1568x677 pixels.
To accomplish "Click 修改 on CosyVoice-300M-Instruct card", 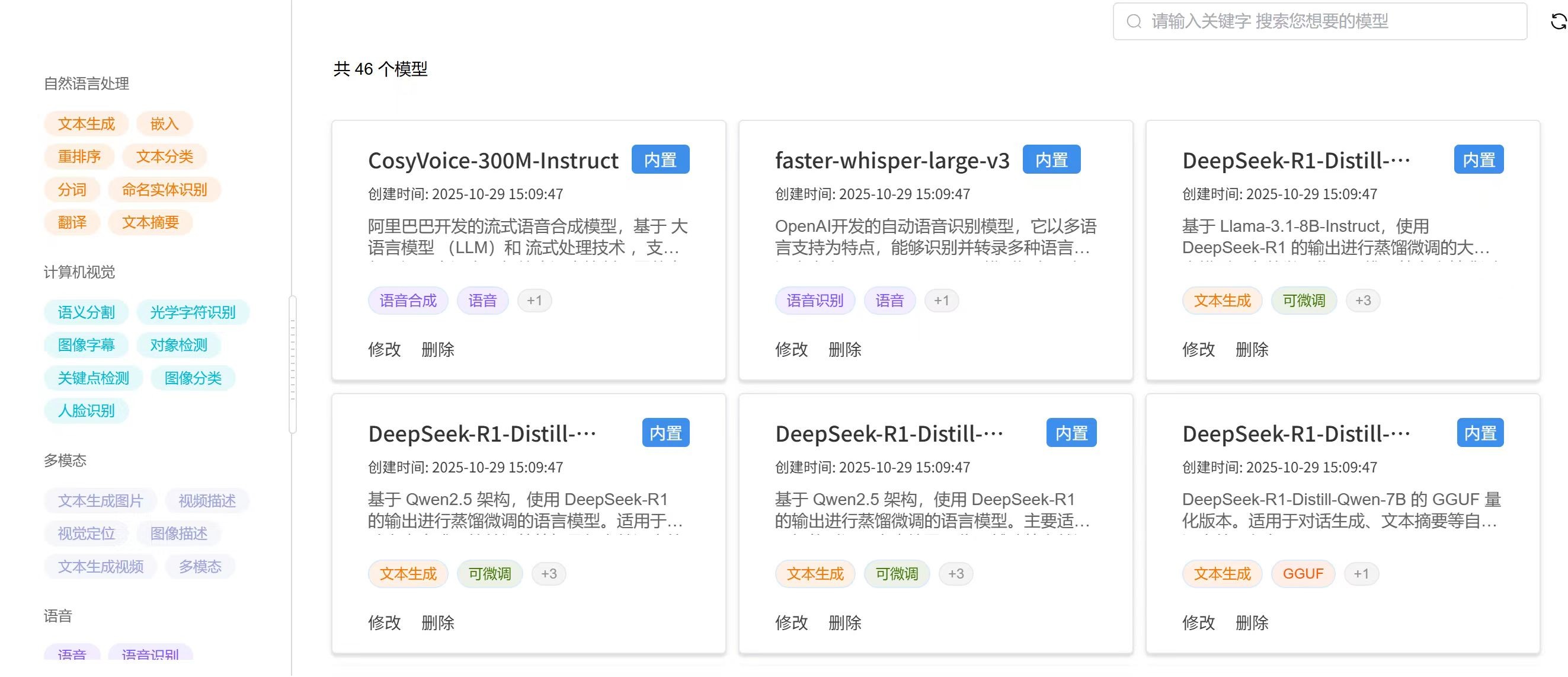I will tap(384, 349).
